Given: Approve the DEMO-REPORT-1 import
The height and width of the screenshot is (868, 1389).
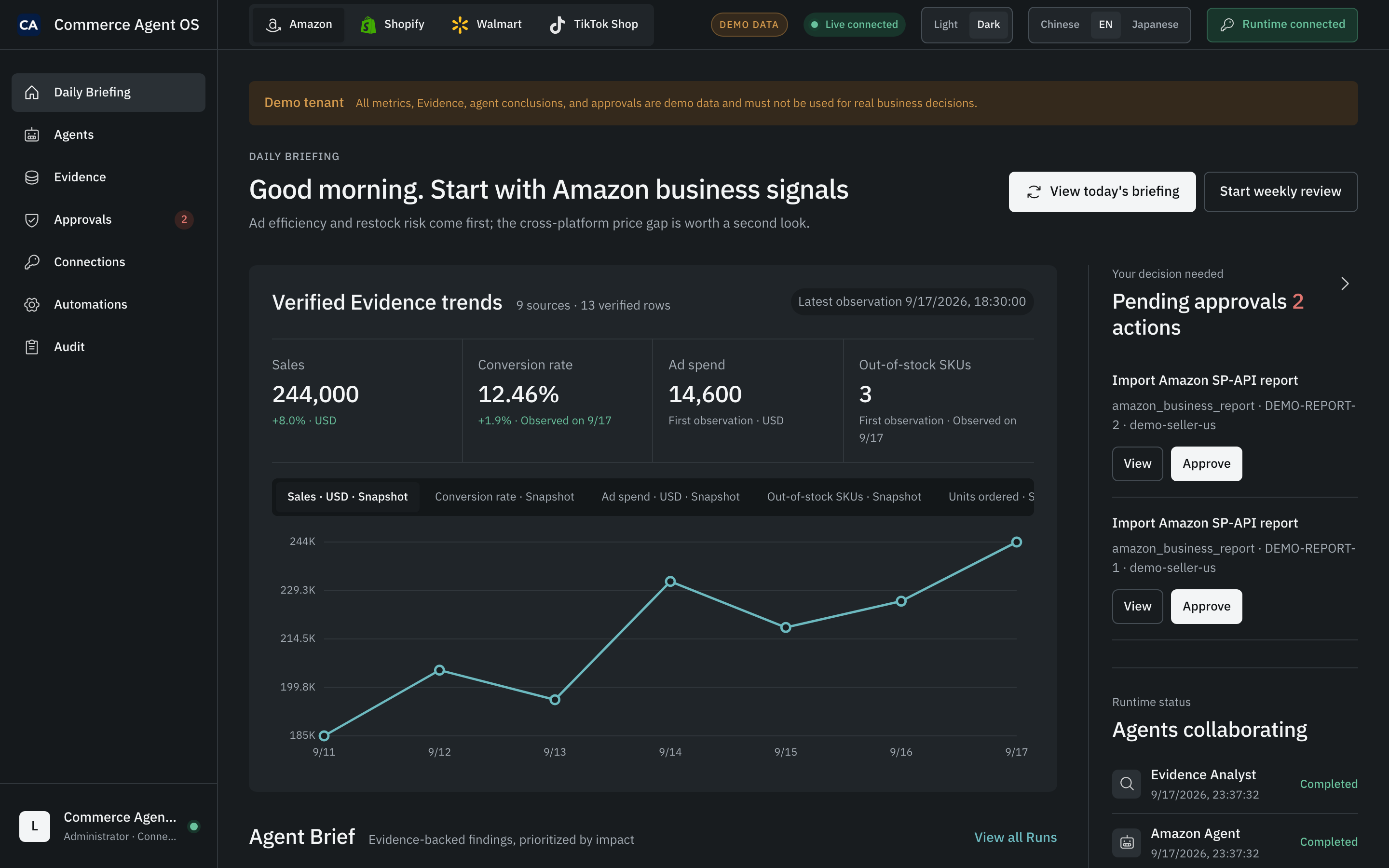Looking at the screenshot, I should [1206, 606].
